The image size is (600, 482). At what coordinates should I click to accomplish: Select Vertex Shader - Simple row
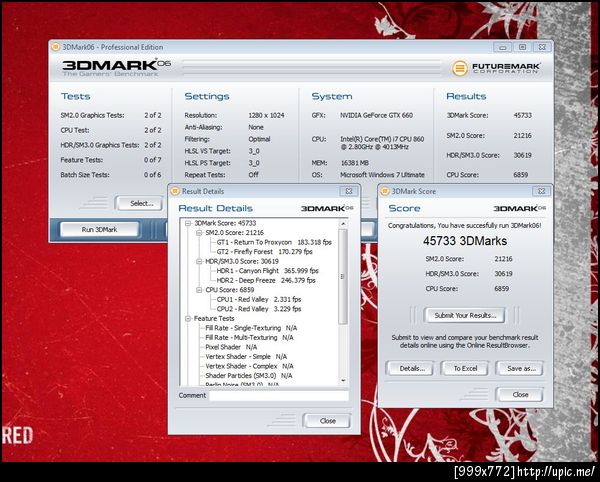[x=246, y=357]
